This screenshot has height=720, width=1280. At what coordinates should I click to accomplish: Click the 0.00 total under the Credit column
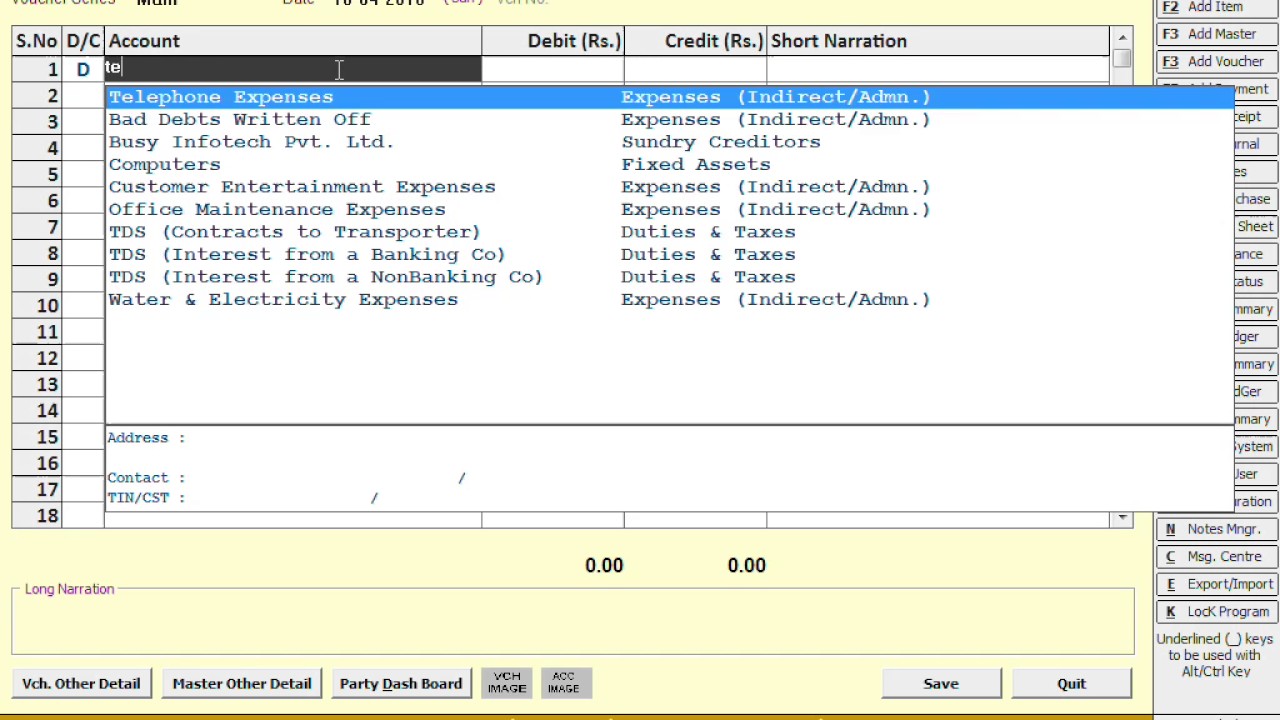click(x=747, y=565)
